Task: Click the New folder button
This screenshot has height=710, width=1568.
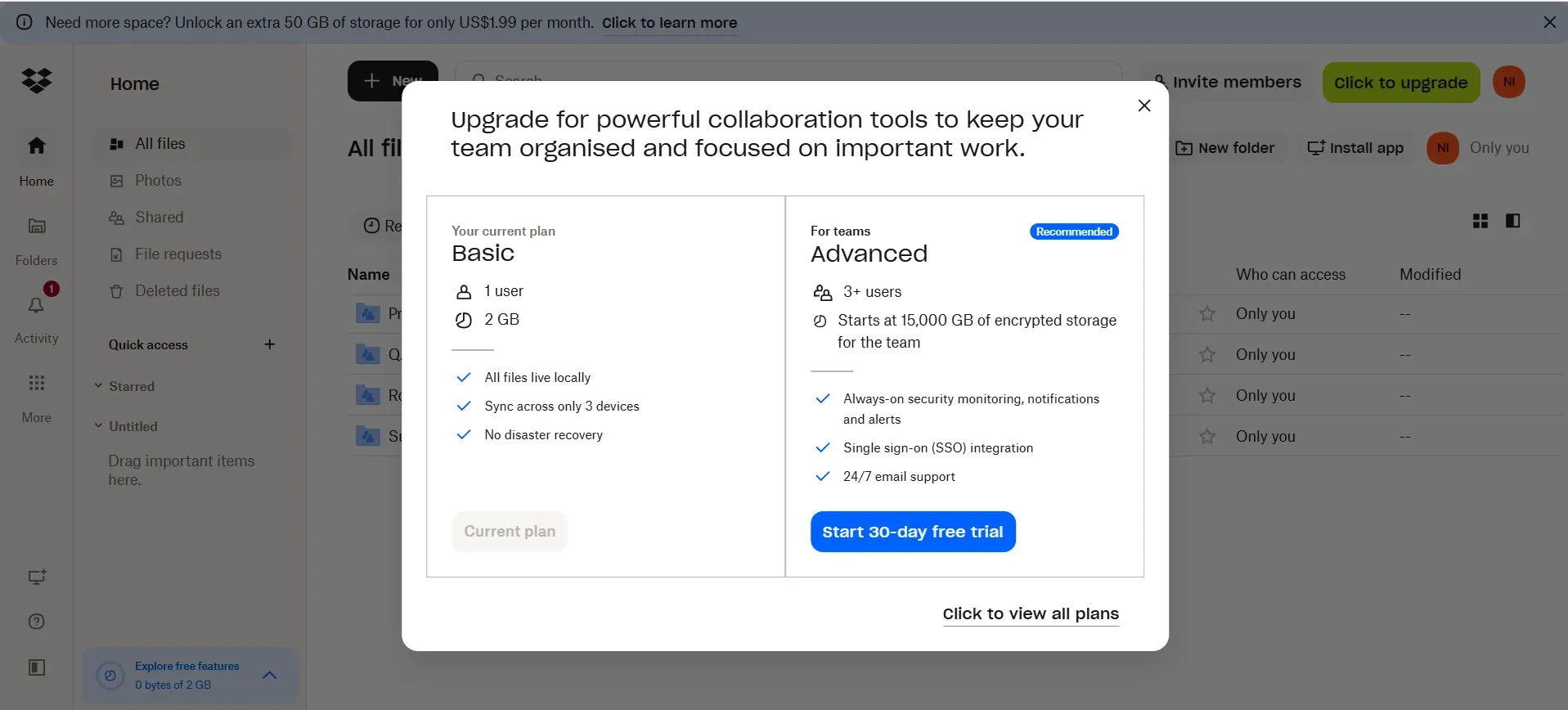Action: tap(1224, 148)
